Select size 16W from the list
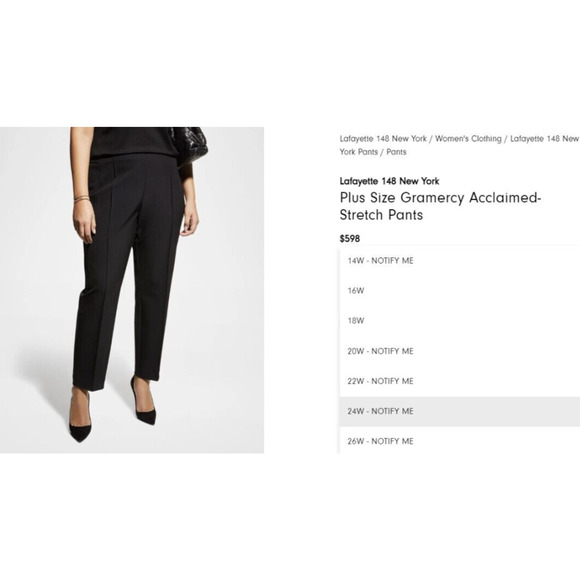The width and height of the screenshot is (580, 580). [460, 291]
